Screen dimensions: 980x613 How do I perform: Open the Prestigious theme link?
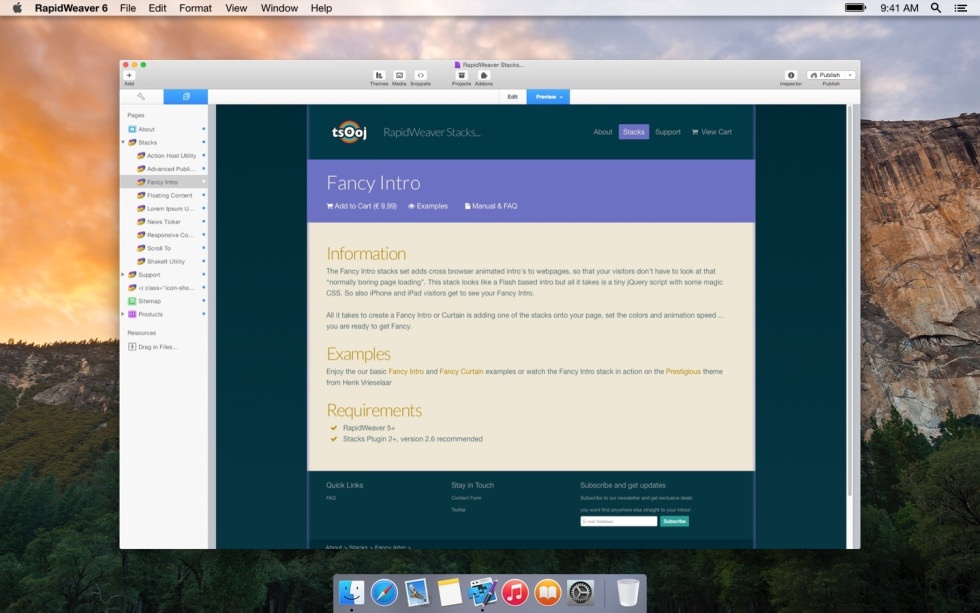click(683, 371)
